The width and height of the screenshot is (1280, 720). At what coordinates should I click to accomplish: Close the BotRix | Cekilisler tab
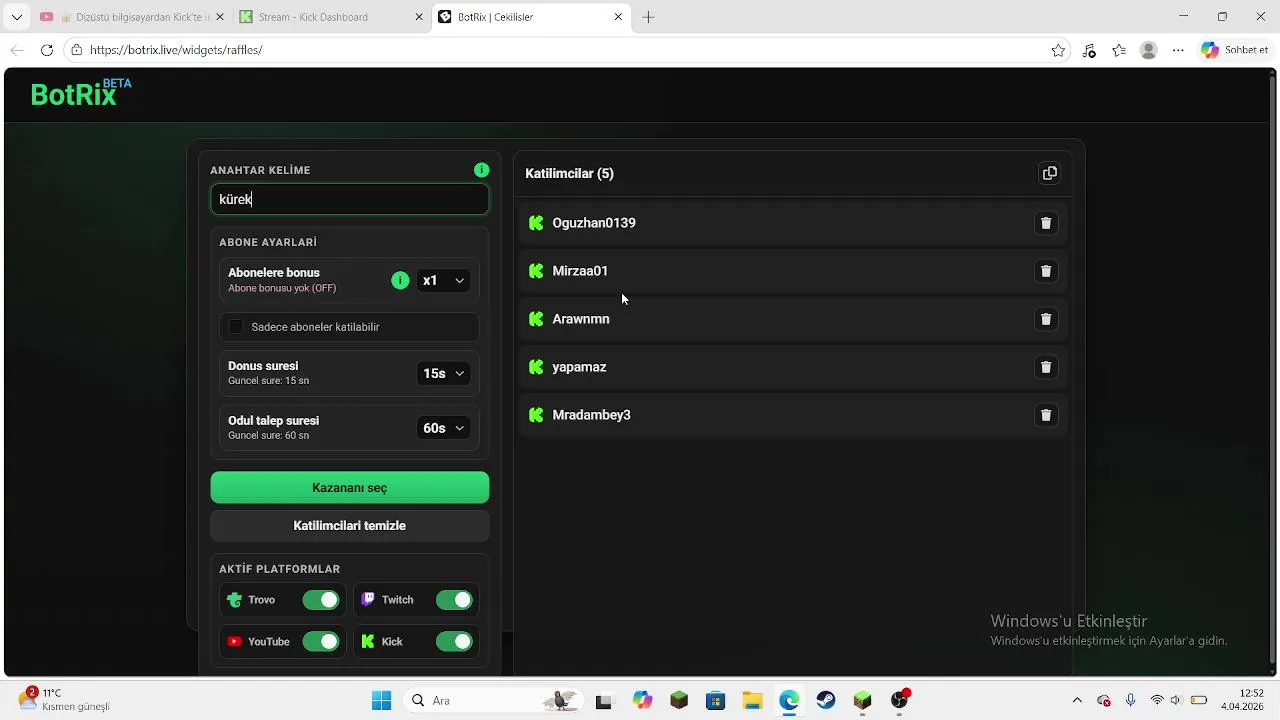click(618, 17)
